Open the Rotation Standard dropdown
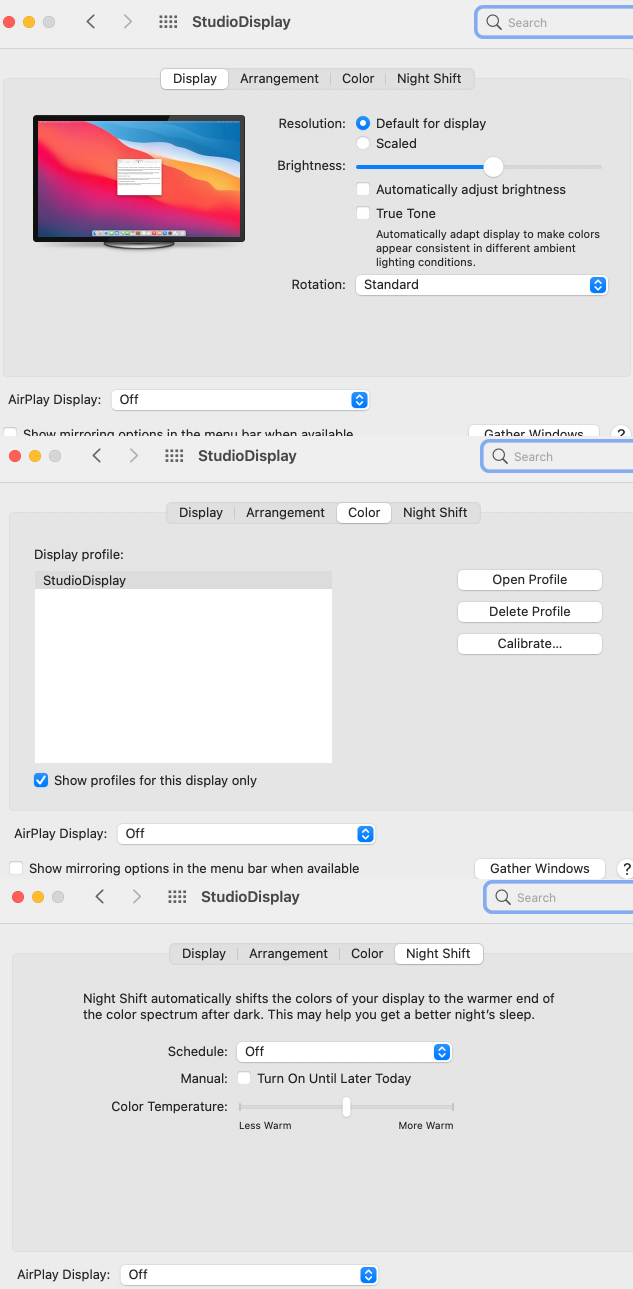The height and width of the screenshot is (1289, 633). coord(481,285)
